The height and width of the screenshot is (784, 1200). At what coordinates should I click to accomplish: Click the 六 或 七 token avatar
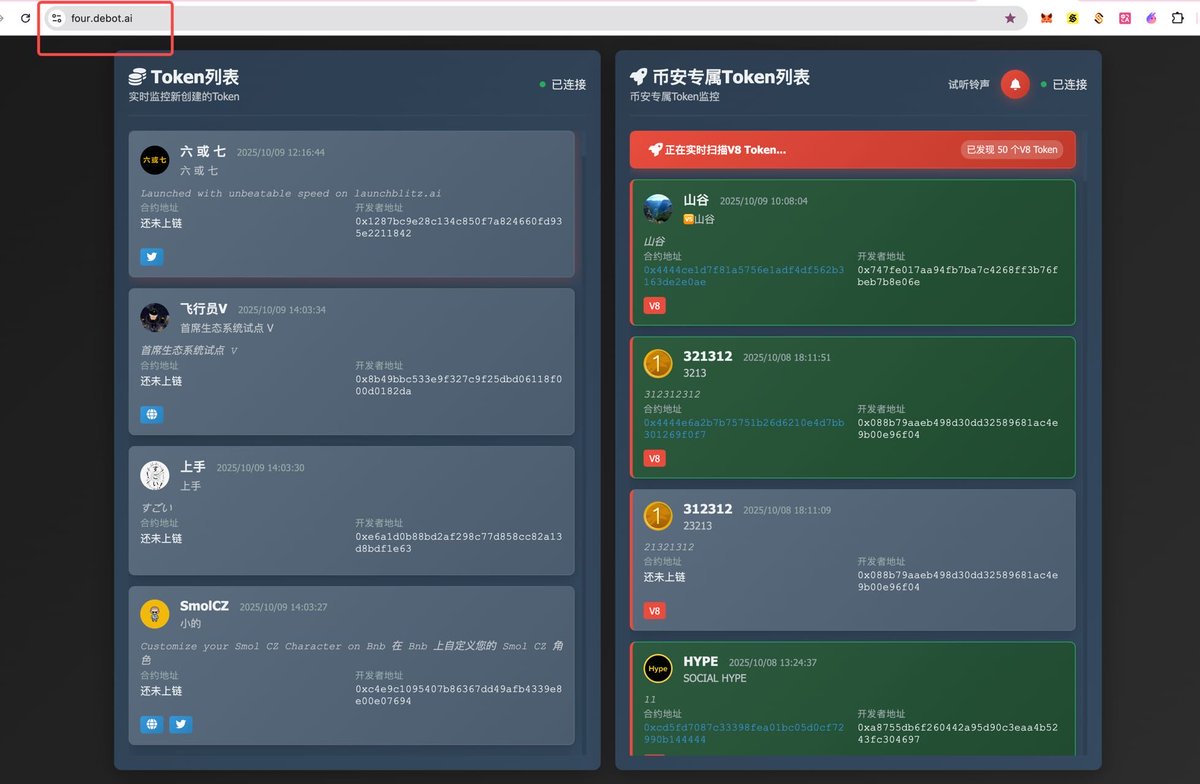(155, 160)
